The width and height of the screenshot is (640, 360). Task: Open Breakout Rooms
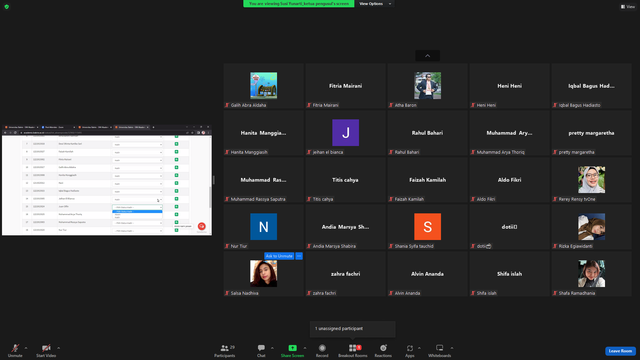[353, 350]
